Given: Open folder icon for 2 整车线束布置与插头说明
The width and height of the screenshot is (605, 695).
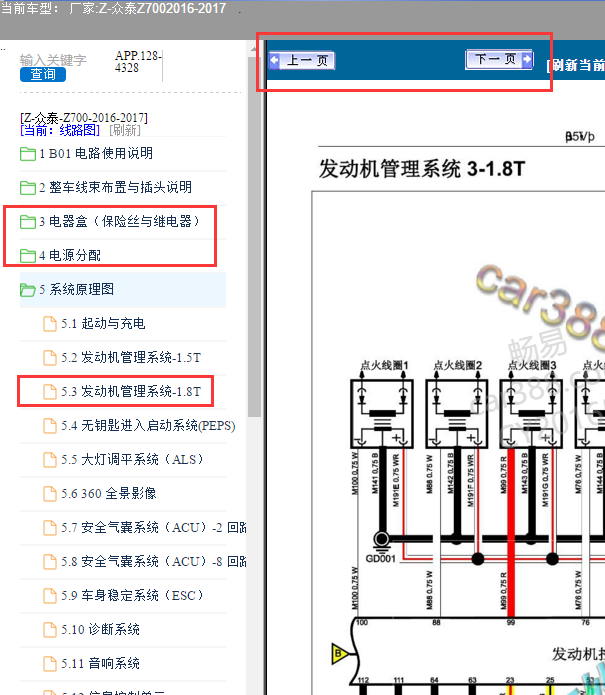Looking at the screenshot, I should tap(28, 187).
